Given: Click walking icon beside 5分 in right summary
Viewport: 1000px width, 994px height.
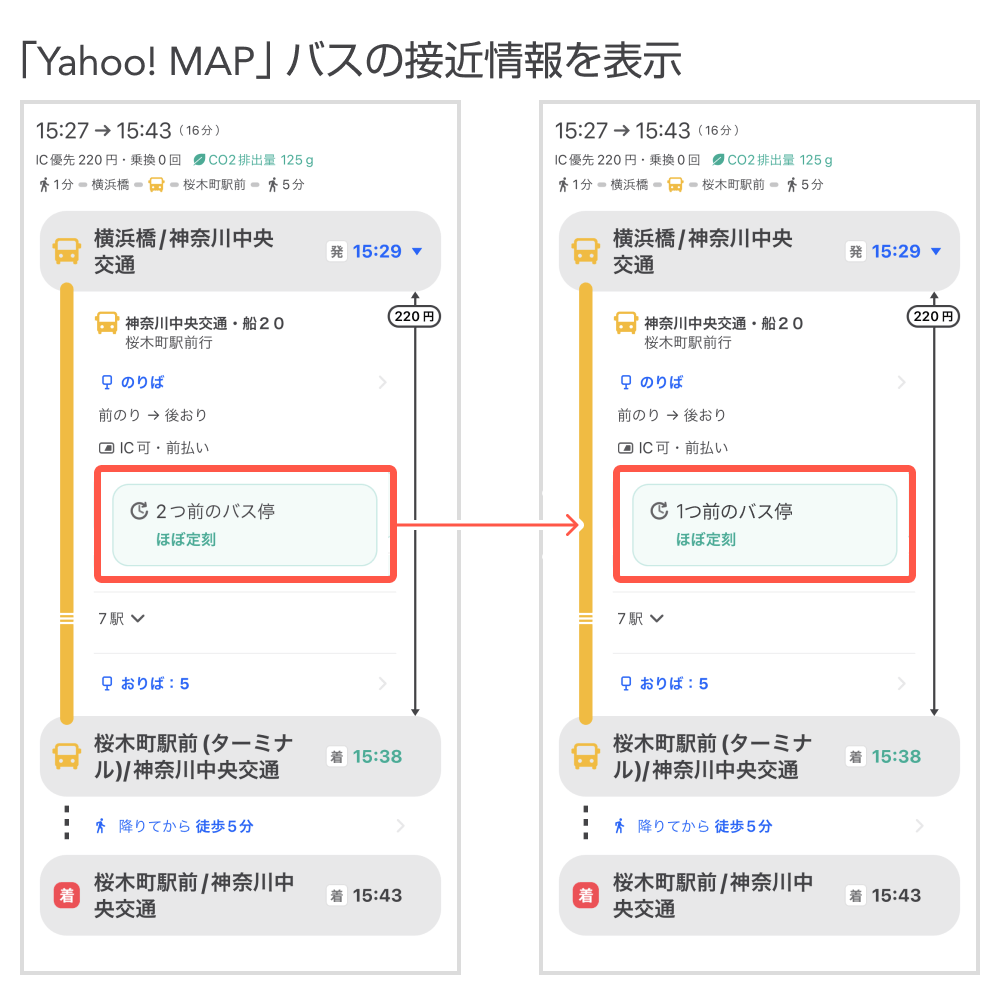Looking at the screenshot, I should [792, 185].
